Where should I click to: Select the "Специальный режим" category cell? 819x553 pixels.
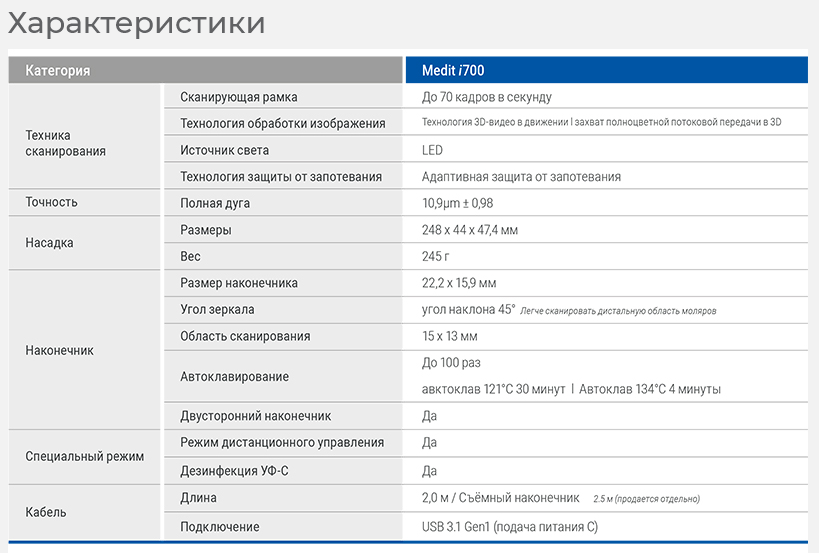[84, 456]
